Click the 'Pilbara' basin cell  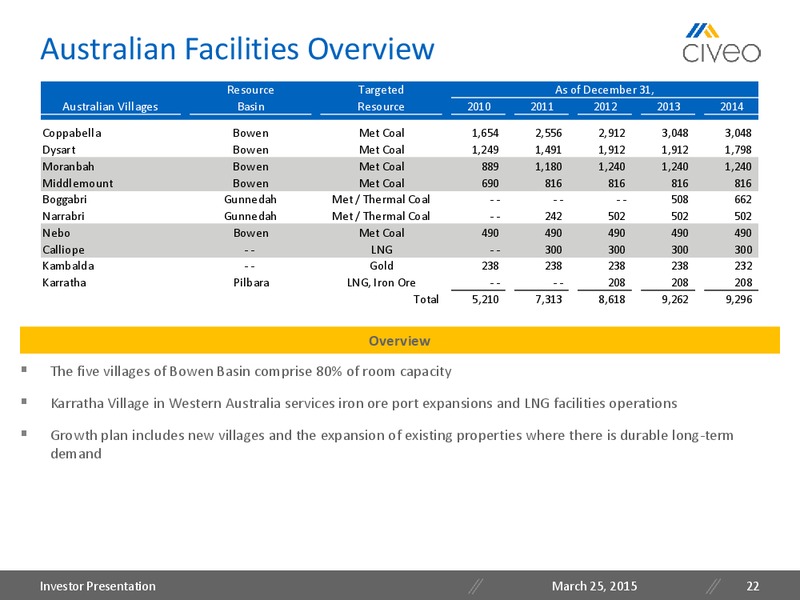coord(251,283)
